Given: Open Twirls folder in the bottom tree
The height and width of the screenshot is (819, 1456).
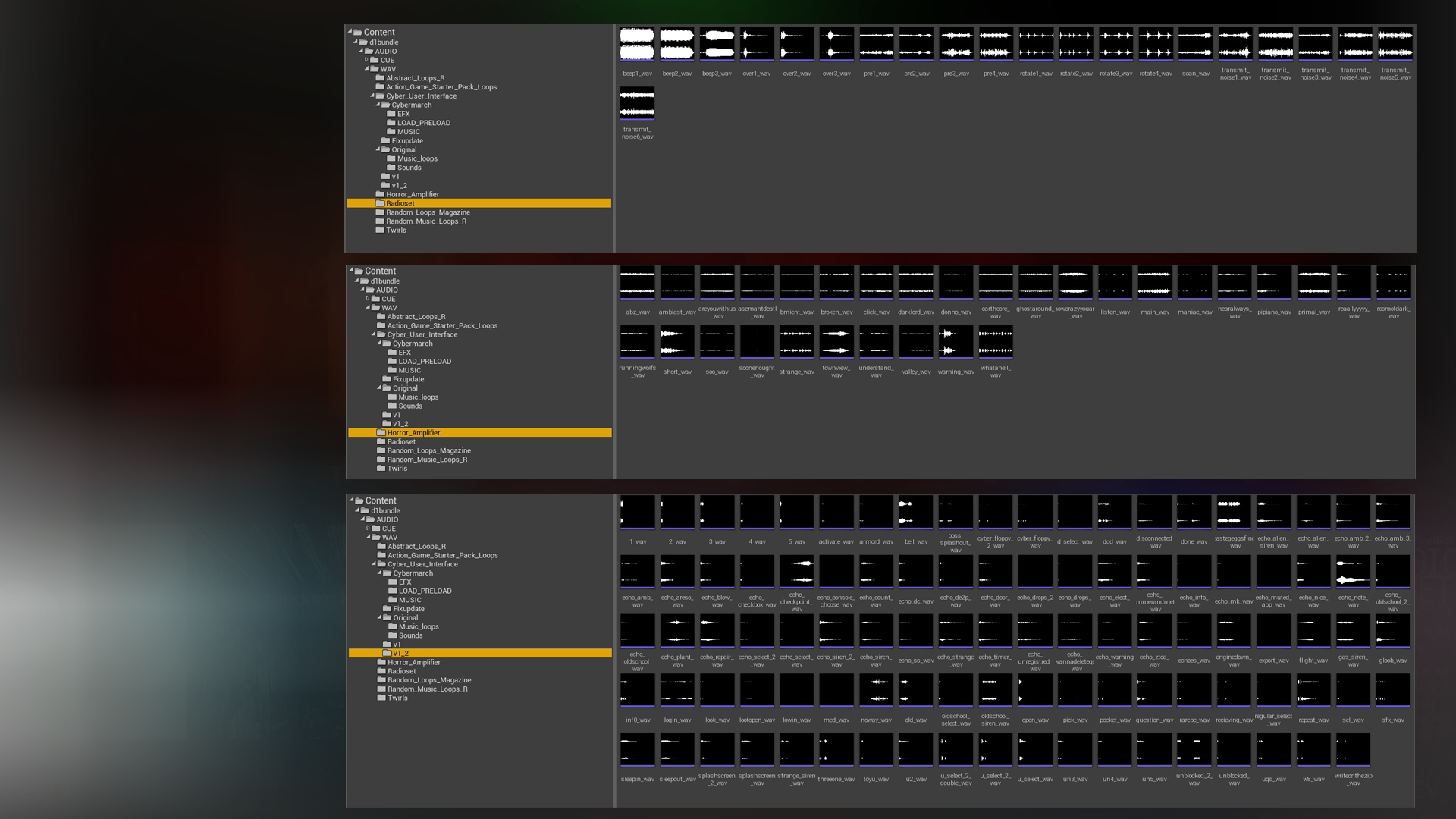Looking at the screenshot, I should point(397,698).
